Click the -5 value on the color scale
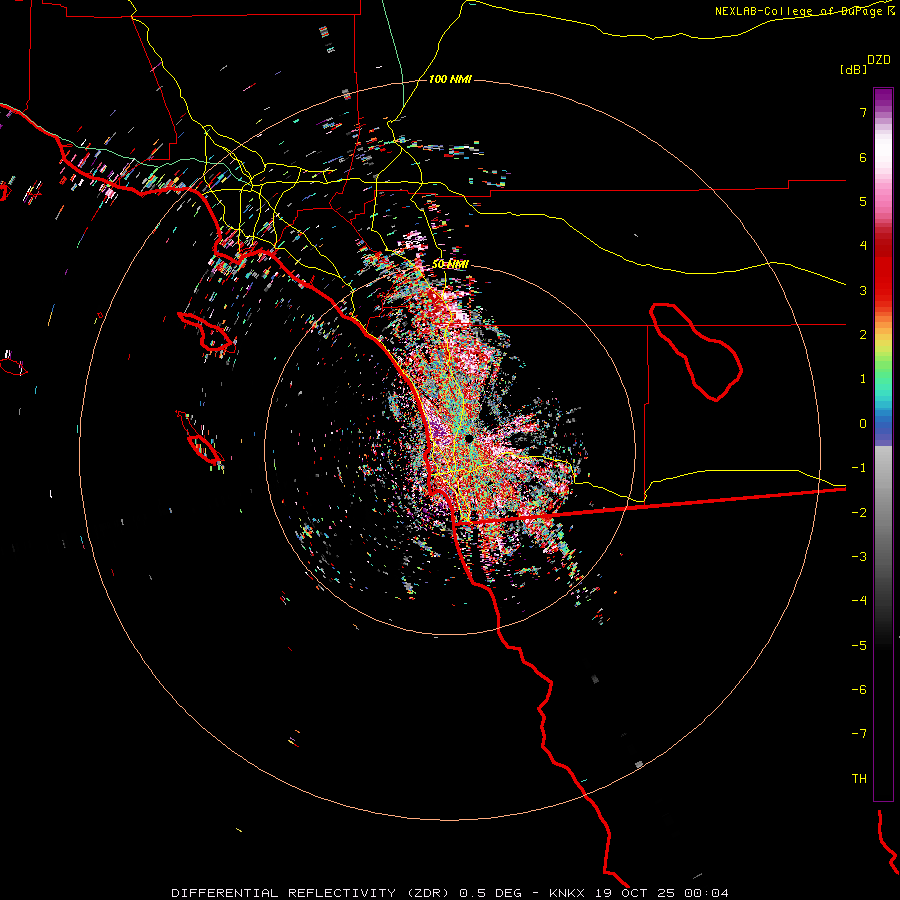This screenshot has height=900, width=900. 859,645
